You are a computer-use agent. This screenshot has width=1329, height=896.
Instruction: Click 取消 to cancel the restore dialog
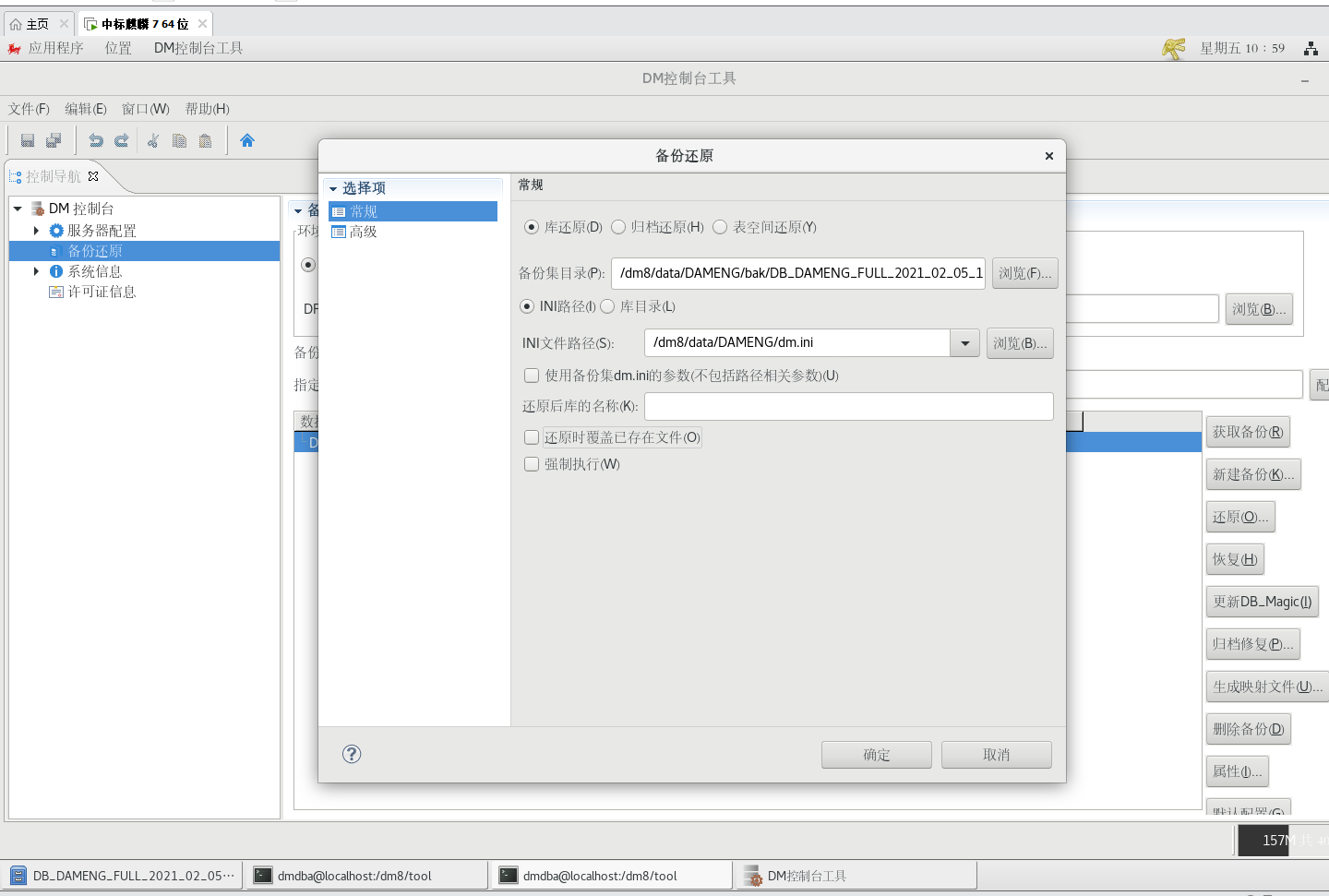tap(997, 755)
